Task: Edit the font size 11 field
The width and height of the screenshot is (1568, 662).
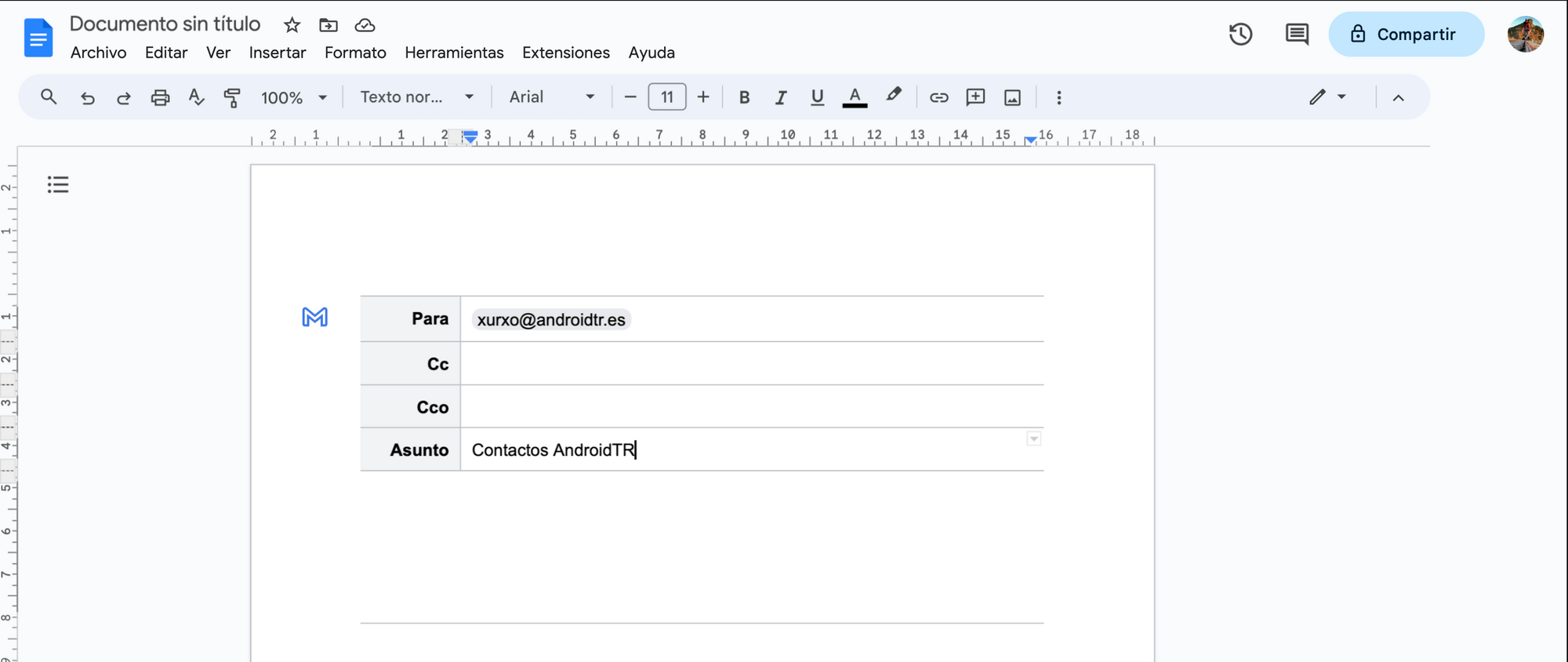Action: (667, 97)
